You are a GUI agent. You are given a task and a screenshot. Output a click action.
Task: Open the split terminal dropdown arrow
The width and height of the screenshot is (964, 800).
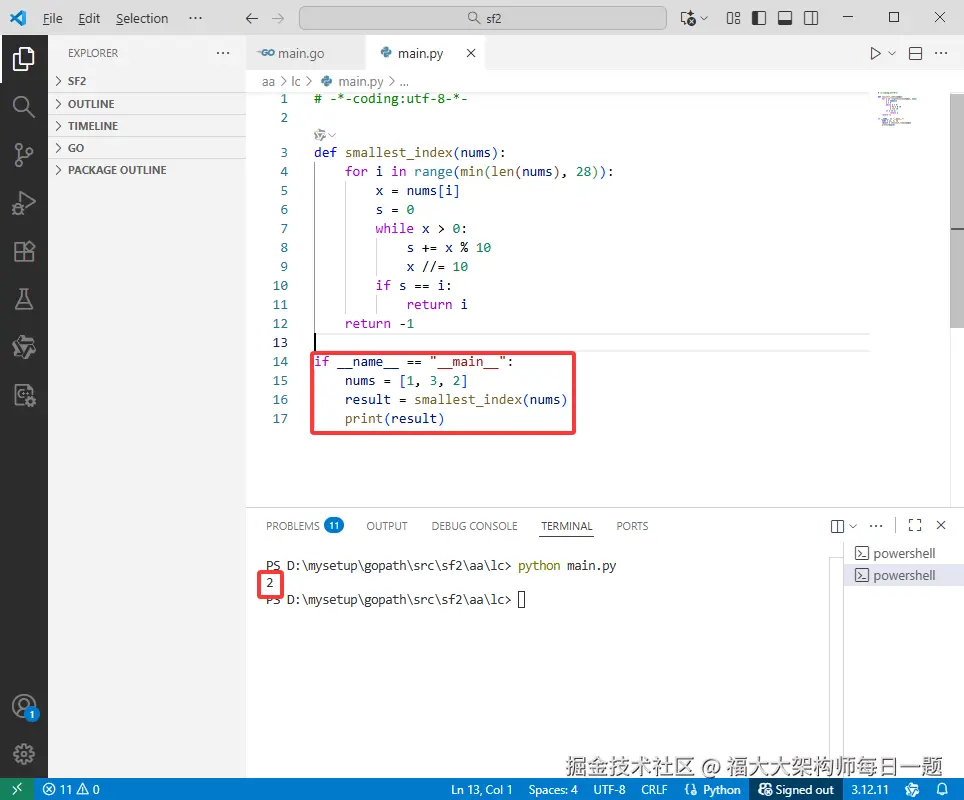[853, 526]
